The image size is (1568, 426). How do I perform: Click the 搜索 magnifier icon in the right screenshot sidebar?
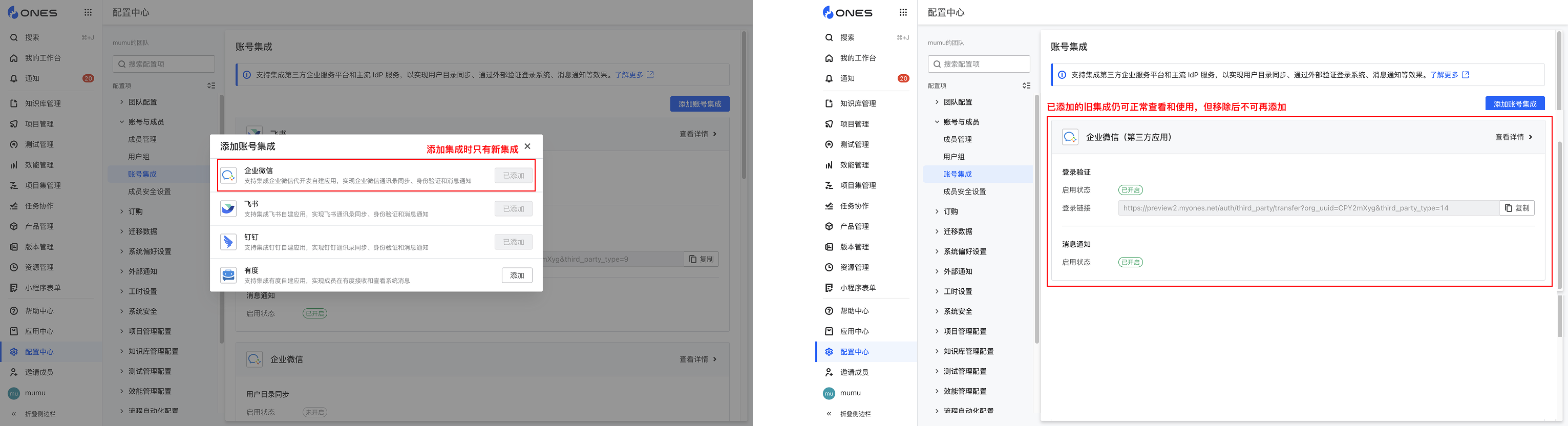[829, 38]
